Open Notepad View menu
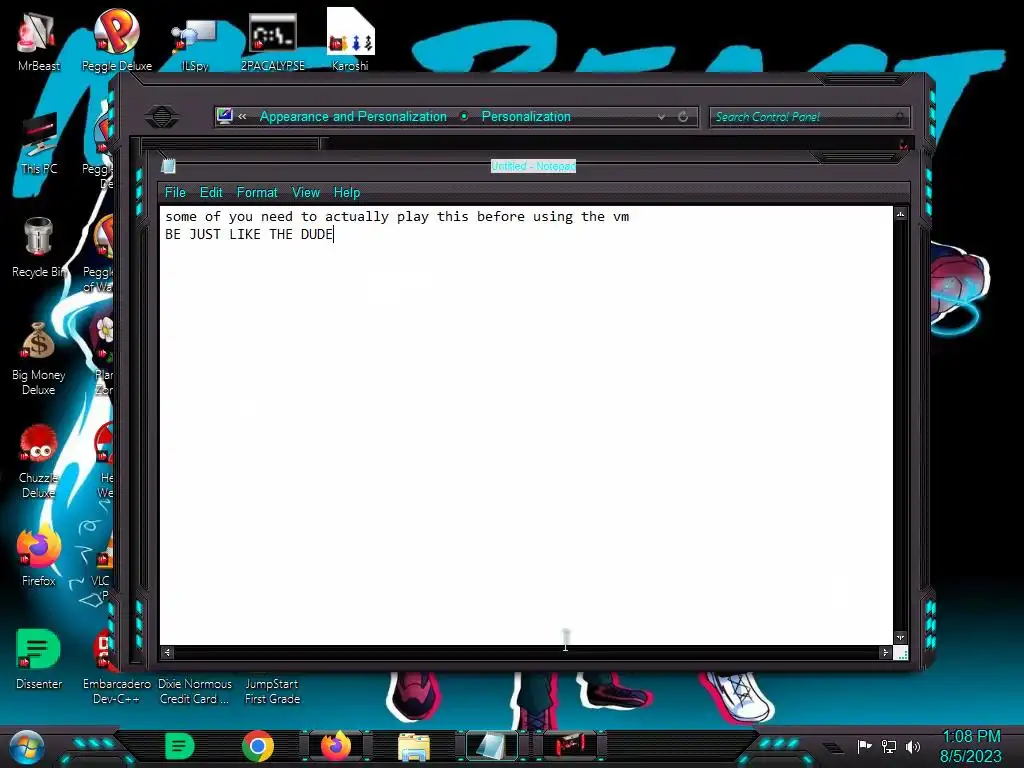 tap(306, 193)
